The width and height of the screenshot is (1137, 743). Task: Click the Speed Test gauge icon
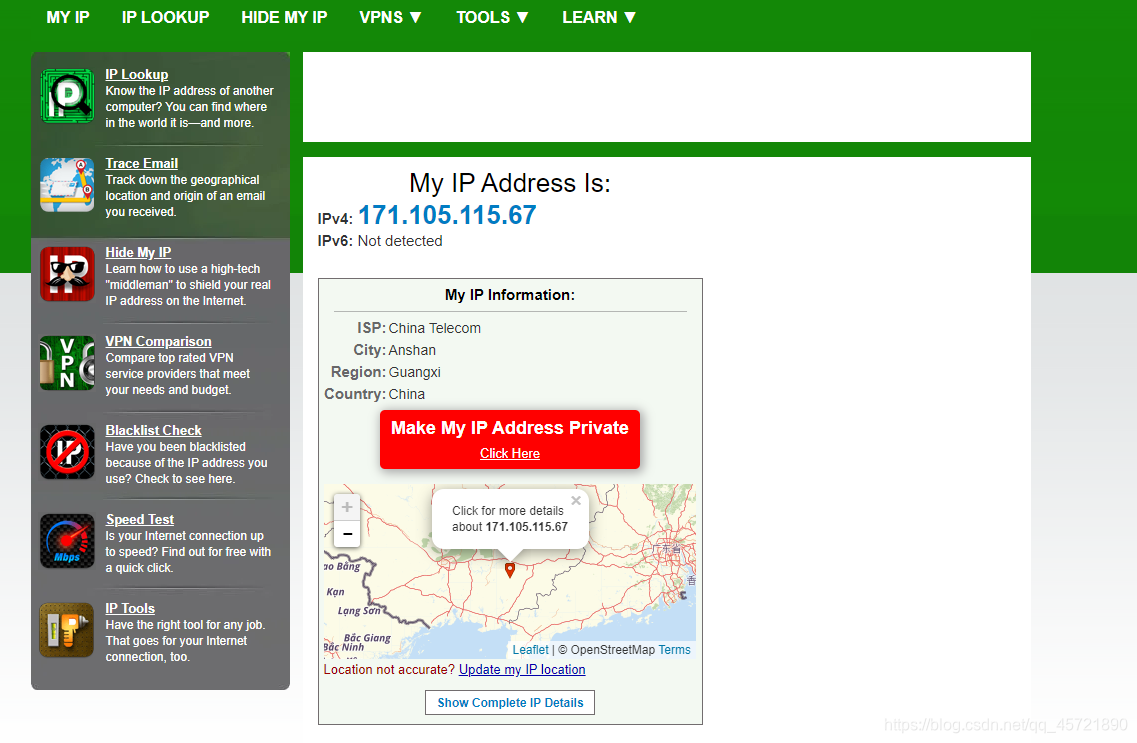click(67, 541)
